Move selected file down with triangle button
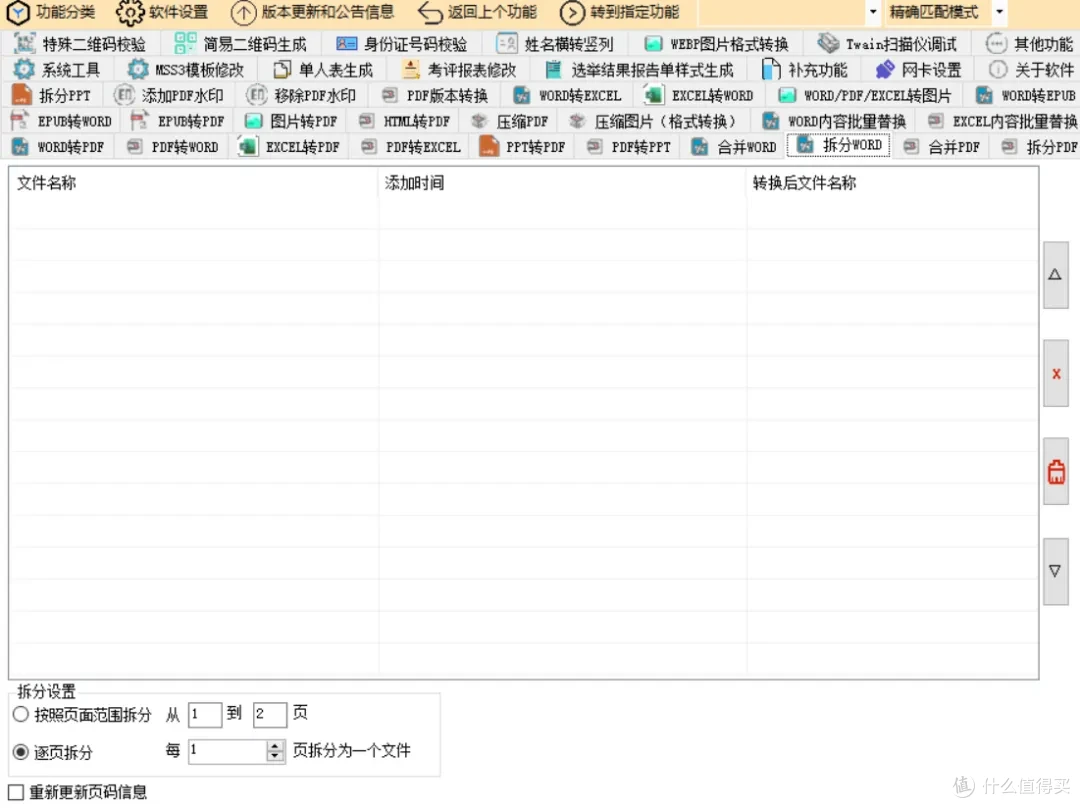 point(1055,571)
